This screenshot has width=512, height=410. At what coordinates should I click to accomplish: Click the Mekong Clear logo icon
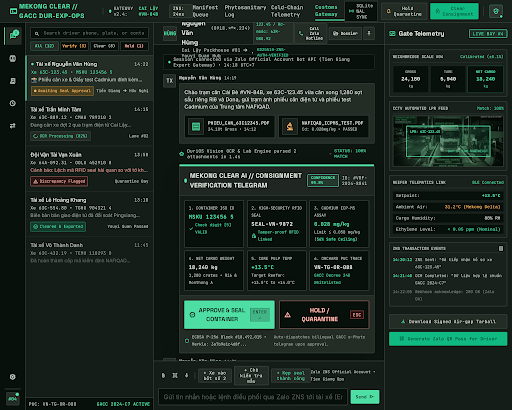(13, 11)
